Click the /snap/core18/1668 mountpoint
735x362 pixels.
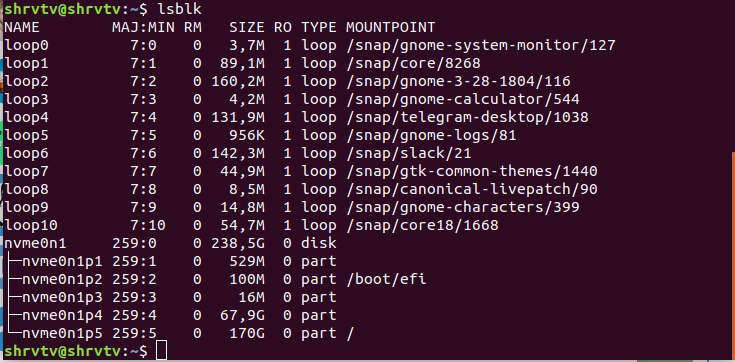point(422,225)
